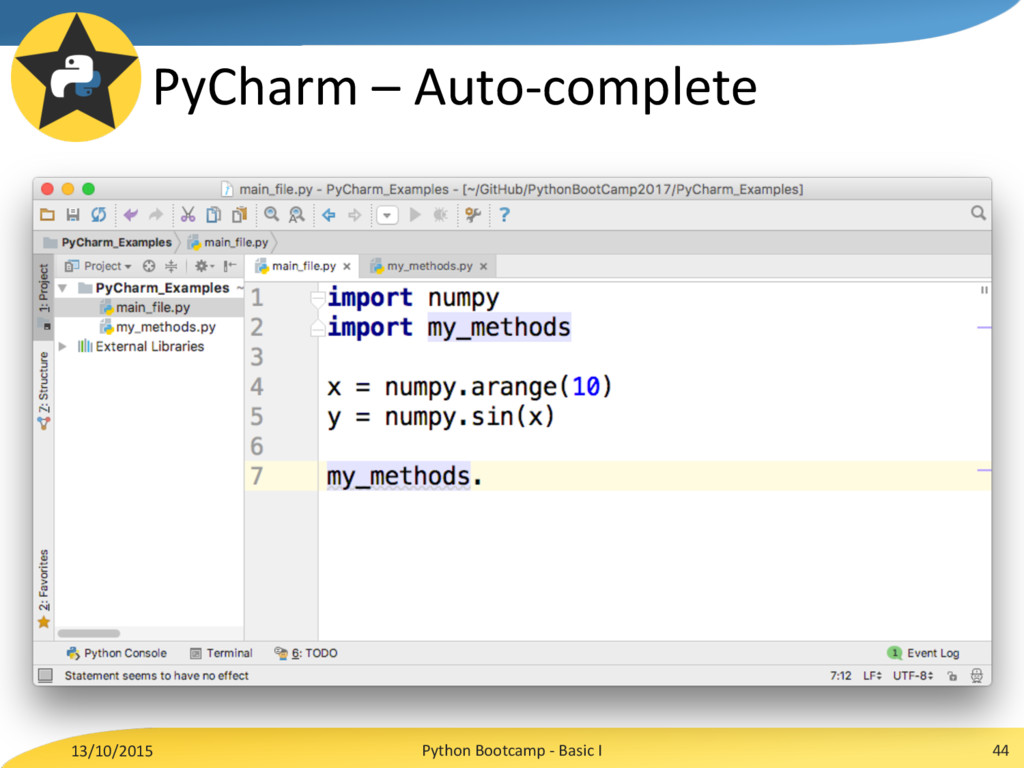The height and width of the screenshot is (768, 1024).
Task: Click the Help question mark icon
Action: click(504, 215)
